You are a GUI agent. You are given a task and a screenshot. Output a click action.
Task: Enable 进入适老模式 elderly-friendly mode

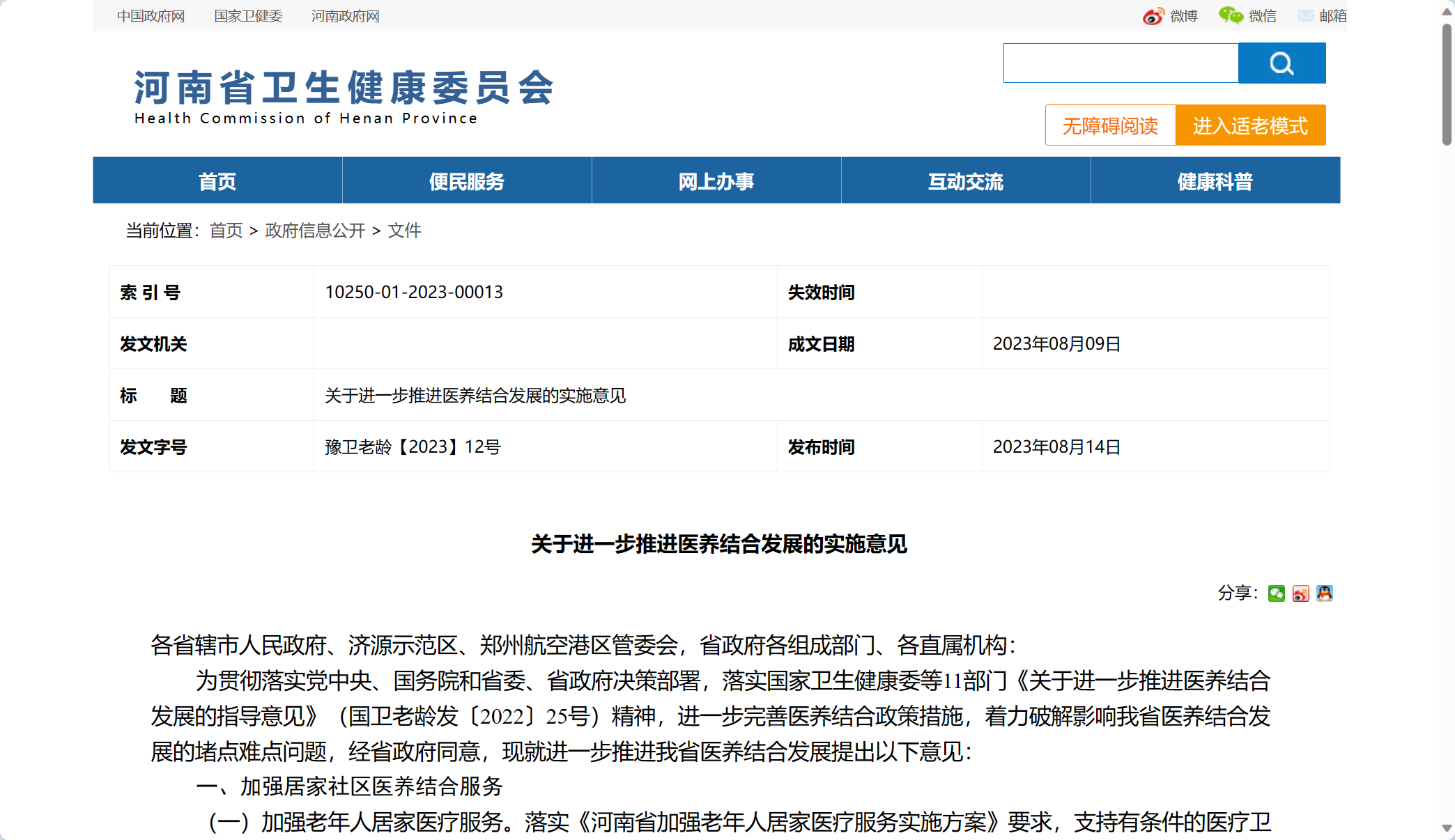point(1250,125)
